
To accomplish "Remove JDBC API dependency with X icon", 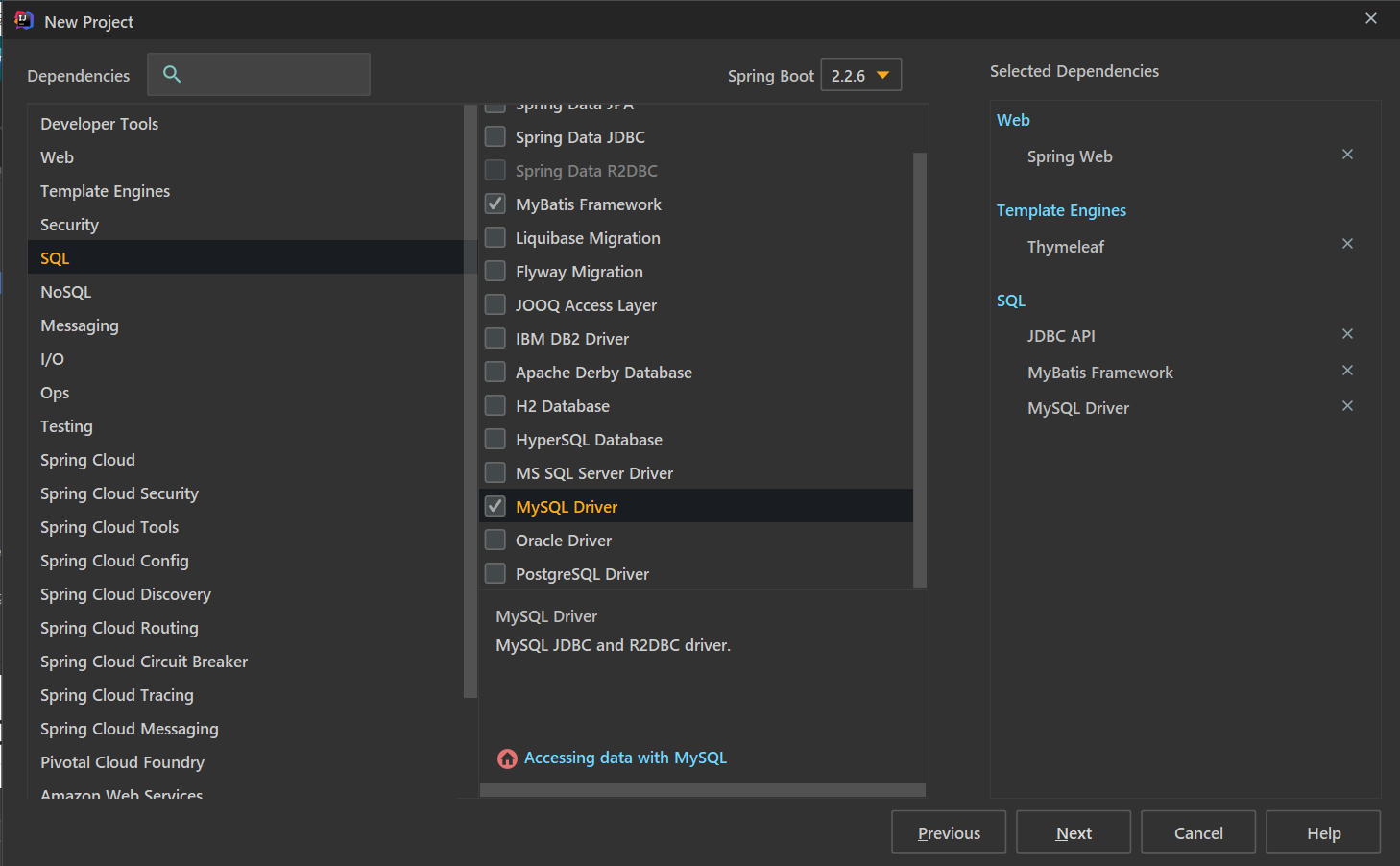I will tap(1347, 334).
